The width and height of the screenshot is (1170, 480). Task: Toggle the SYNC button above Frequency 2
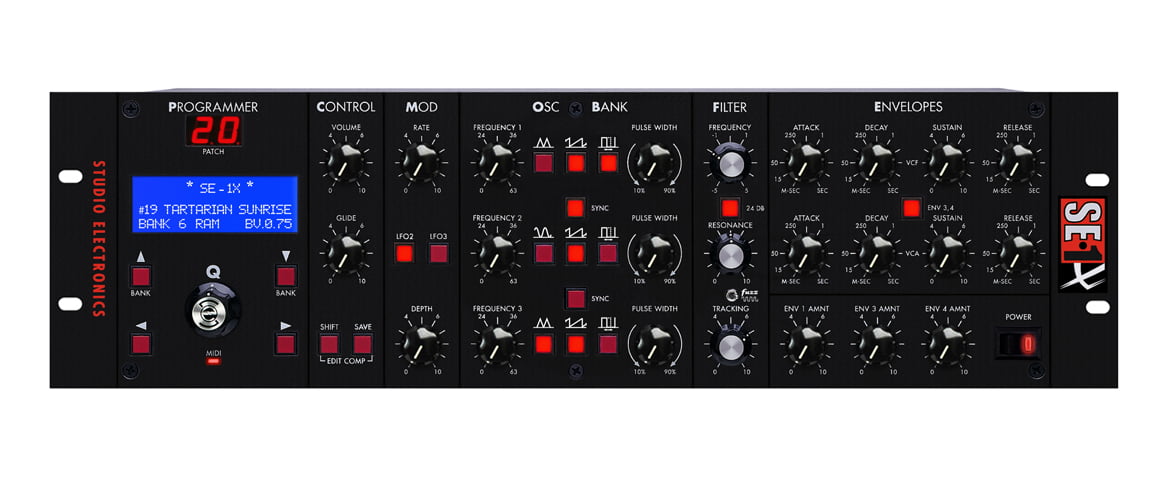tap(575, 208)
